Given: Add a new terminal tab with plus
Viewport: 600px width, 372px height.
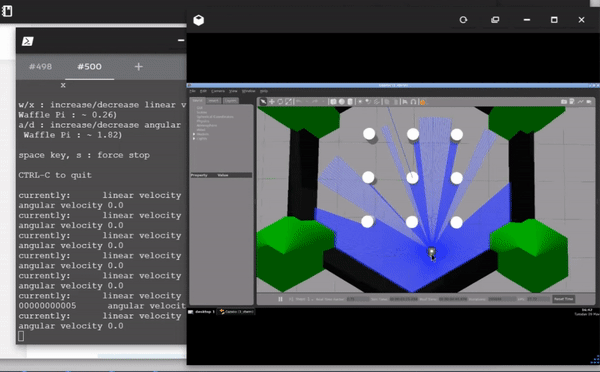Looking at the screenshot, I should pos(139,67).
